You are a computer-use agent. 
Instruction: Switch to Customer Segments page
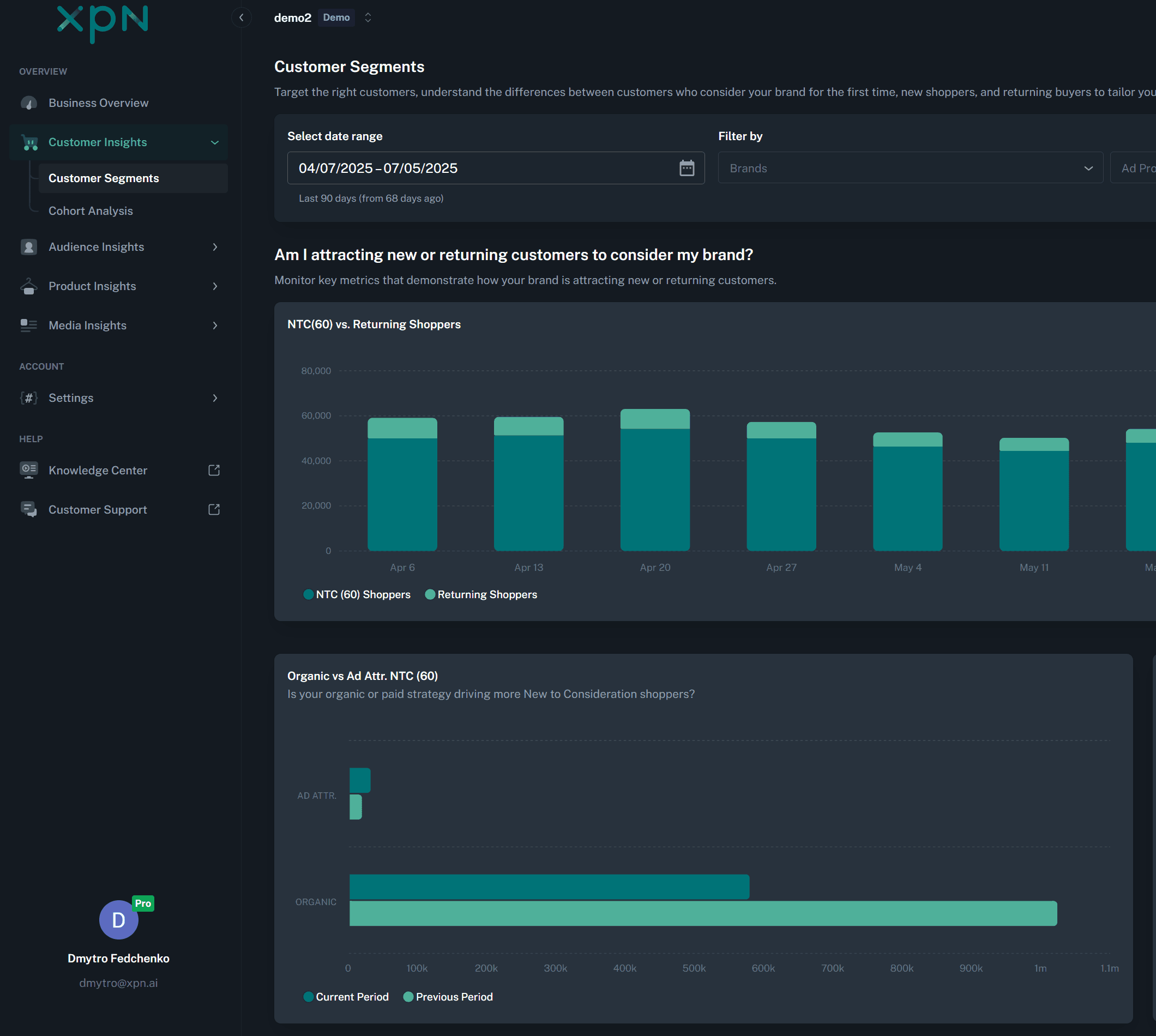coord(104,178)
